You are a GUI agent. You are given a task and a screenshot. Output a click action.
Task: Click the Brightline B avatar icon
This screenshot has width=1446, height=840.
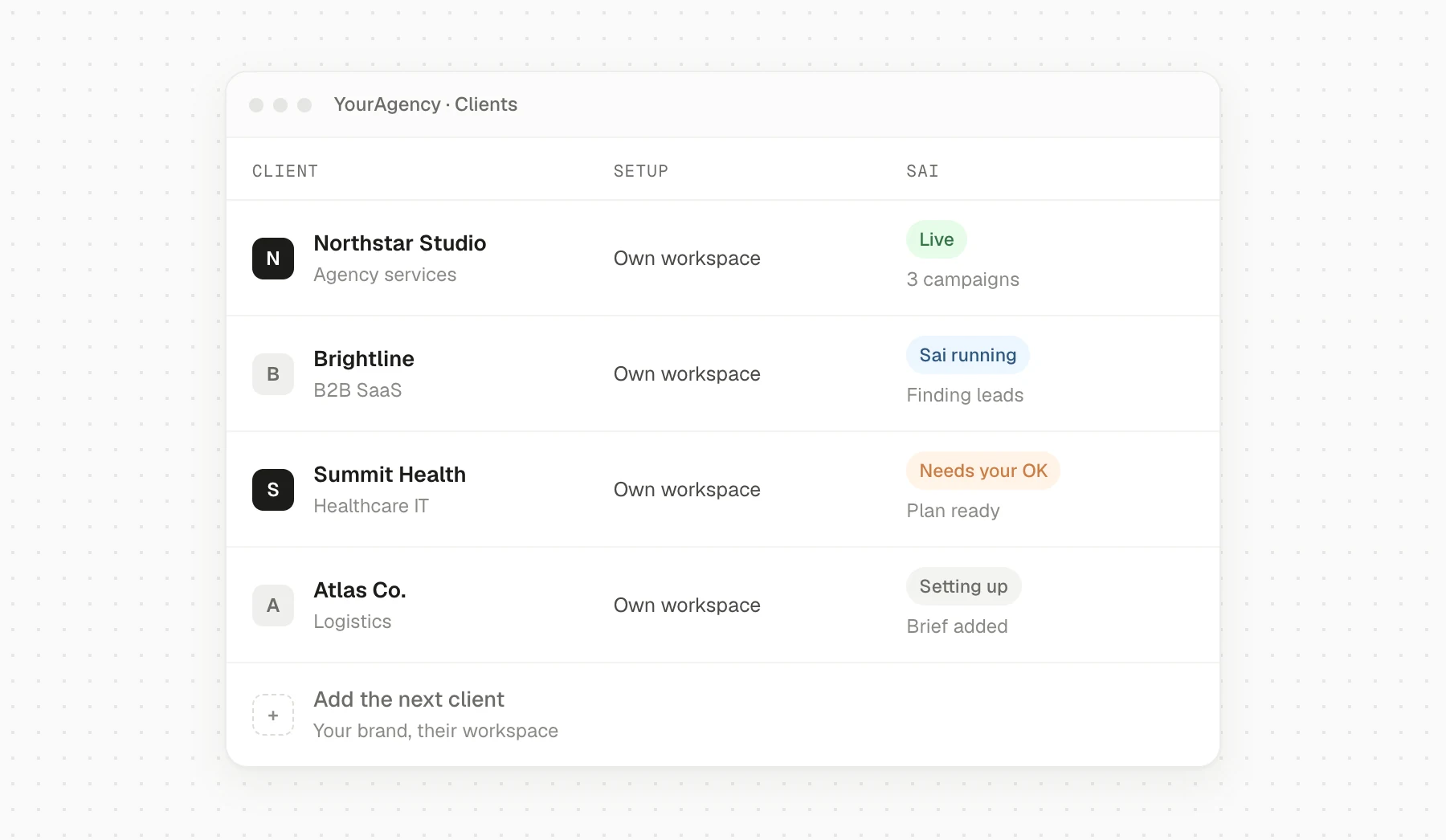[x=273, y=374]
